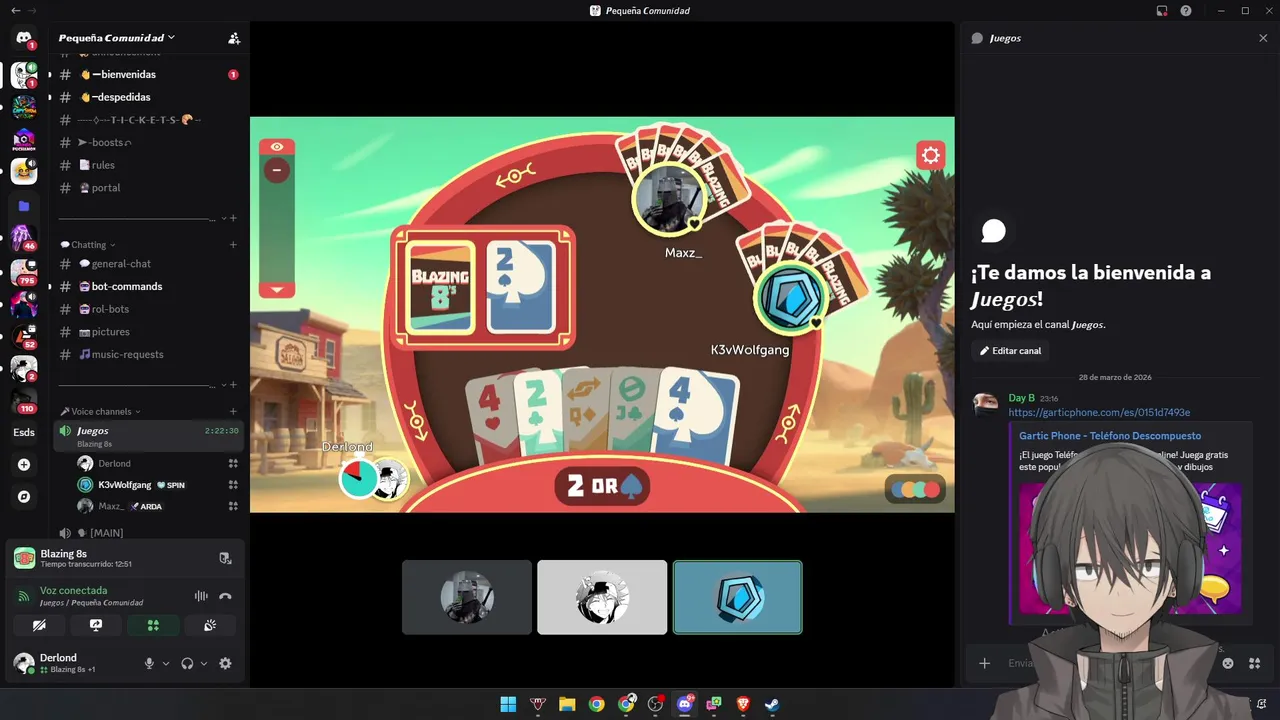Open the Esds server
1280x720 pixels.
[24, 432]
